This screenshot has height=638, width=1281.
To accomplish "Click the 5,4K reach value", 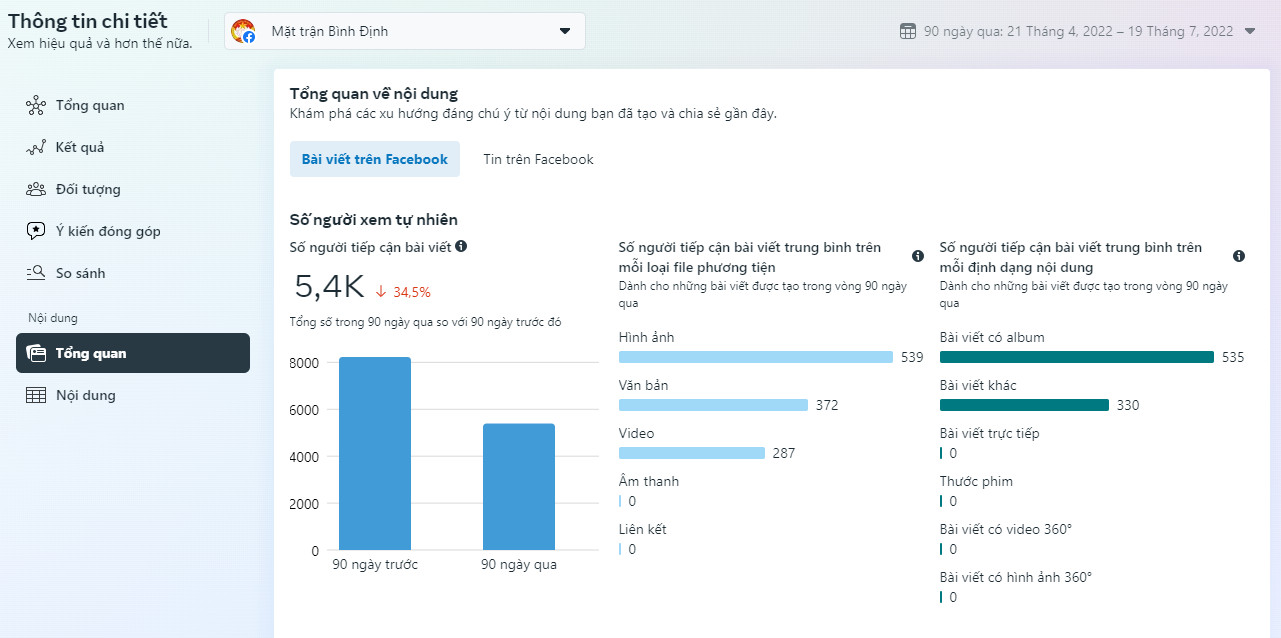I will click(x=329, y=287).
